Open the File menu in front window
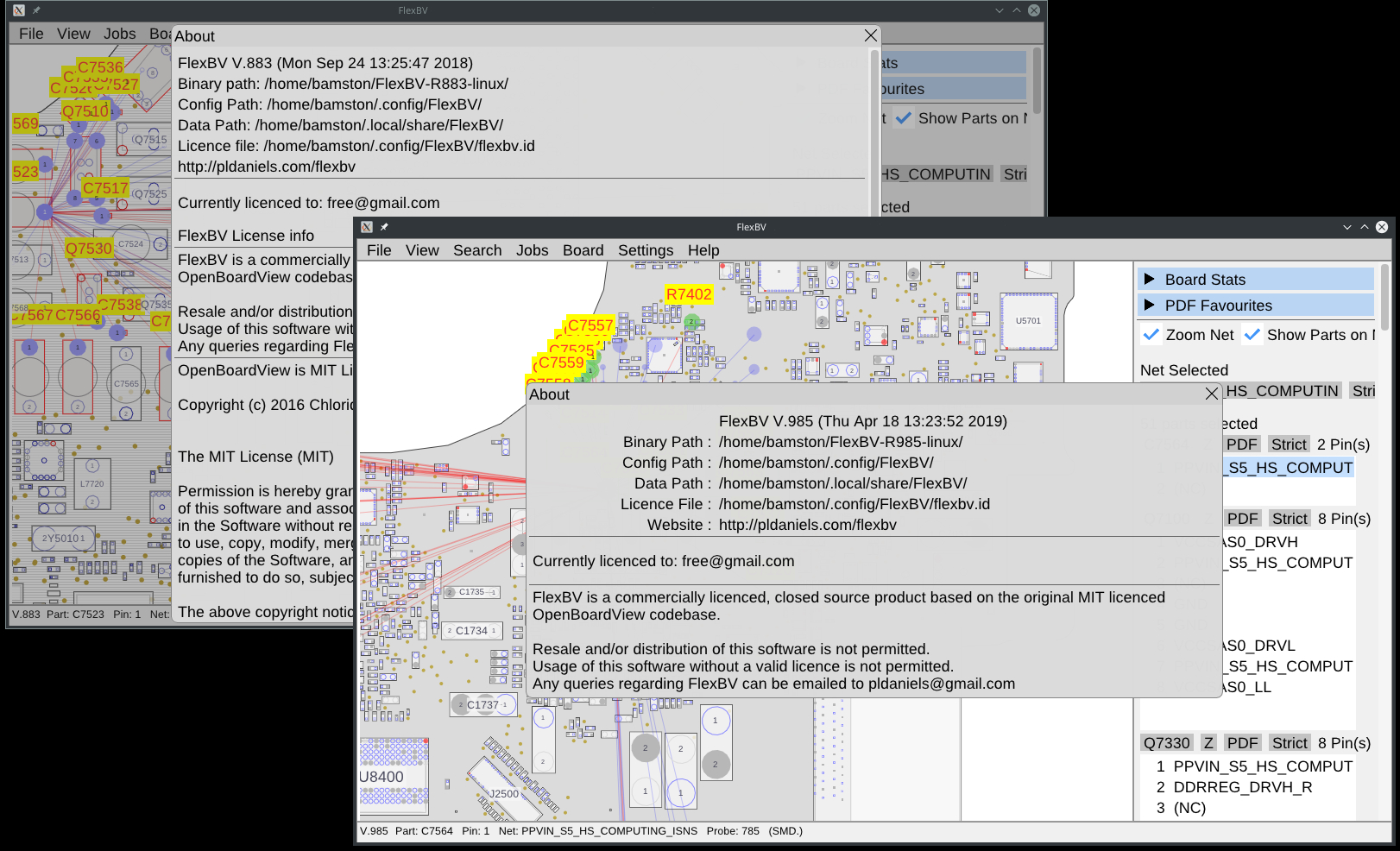 click(x=379, y=250)
